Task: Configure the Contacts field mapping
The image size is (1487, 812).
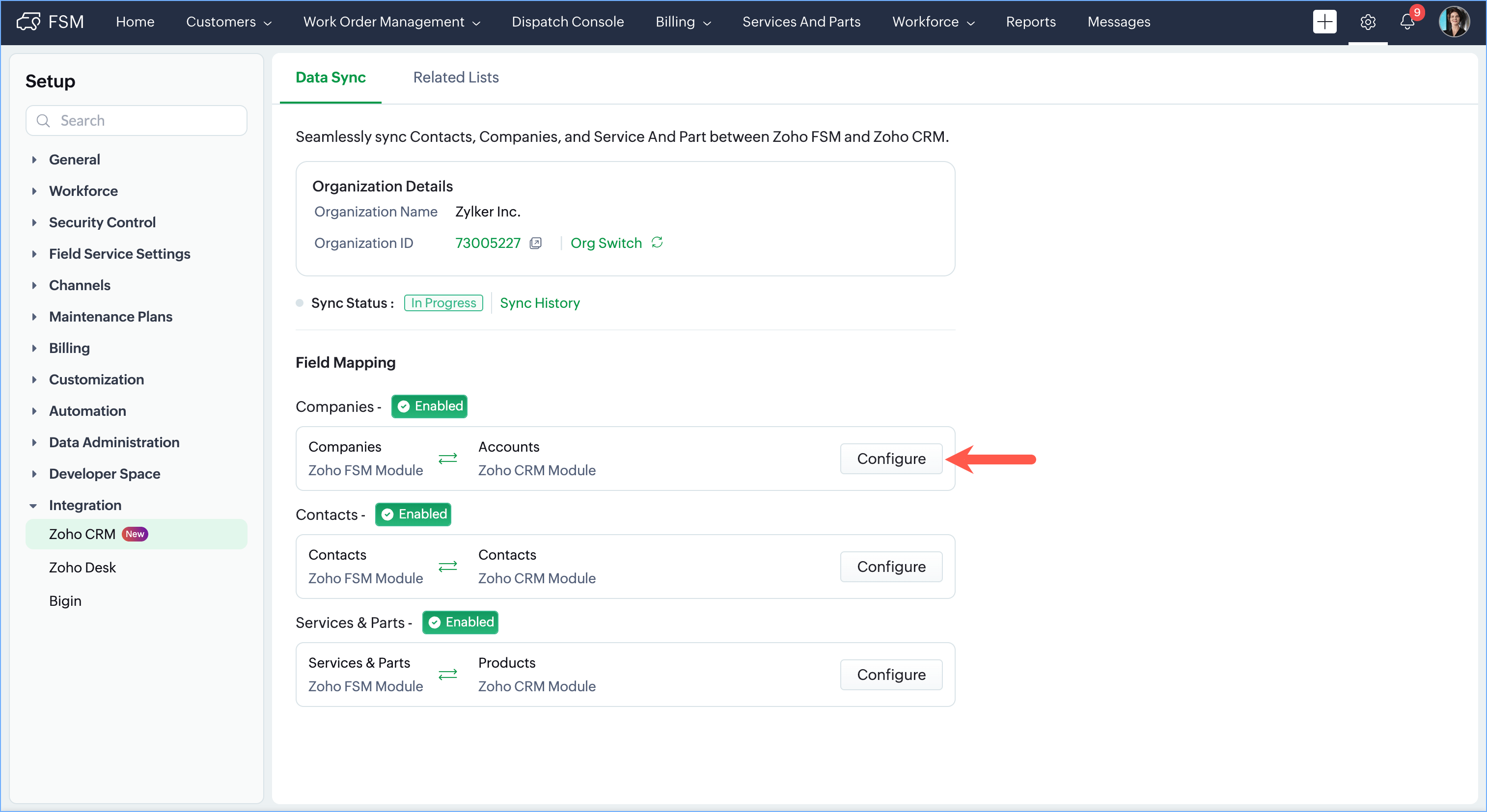Action: [x=891, y=567]
